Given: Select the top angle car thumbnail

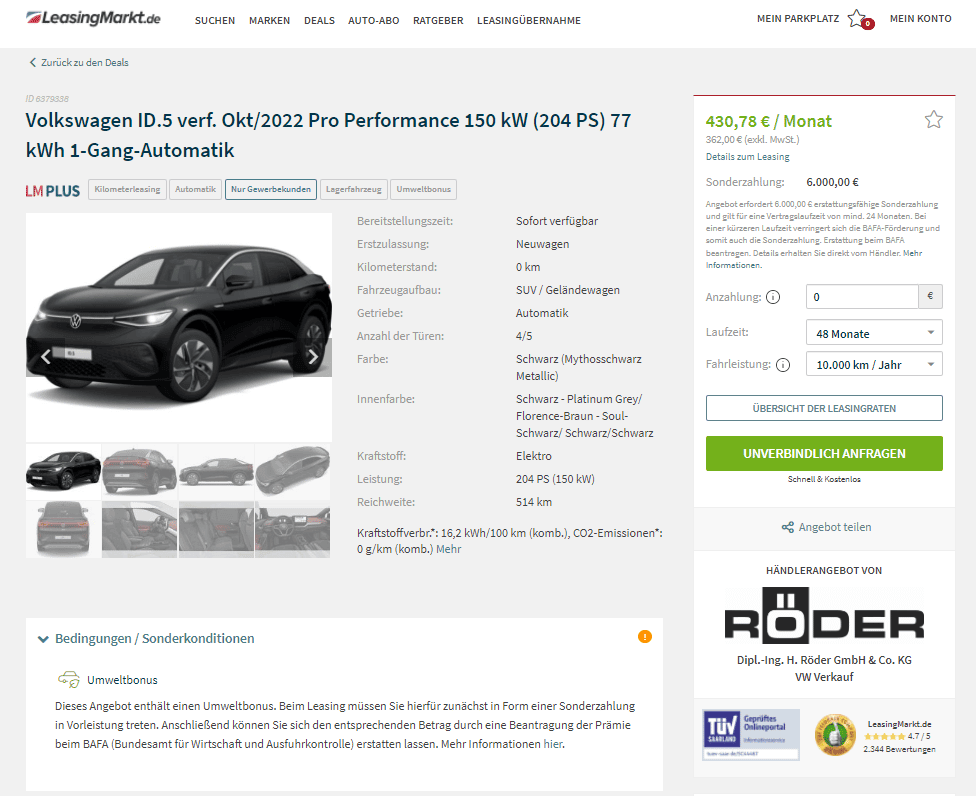Looking at the screenshot, I should click(x=293, y=471).
